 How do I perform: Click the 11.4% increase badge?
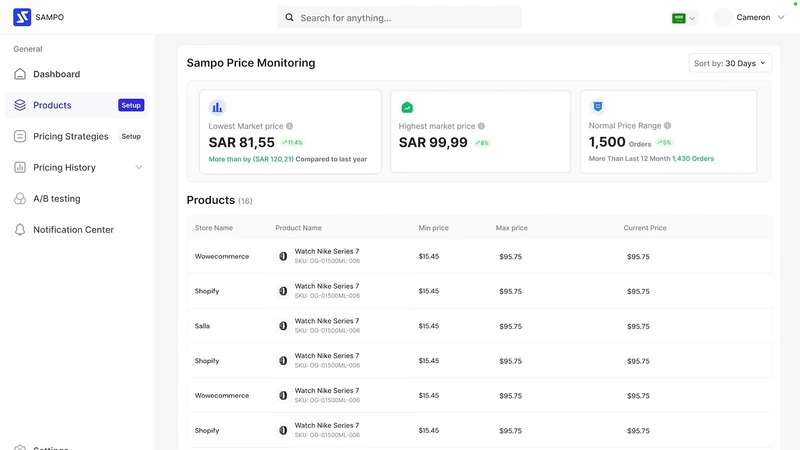292,142
